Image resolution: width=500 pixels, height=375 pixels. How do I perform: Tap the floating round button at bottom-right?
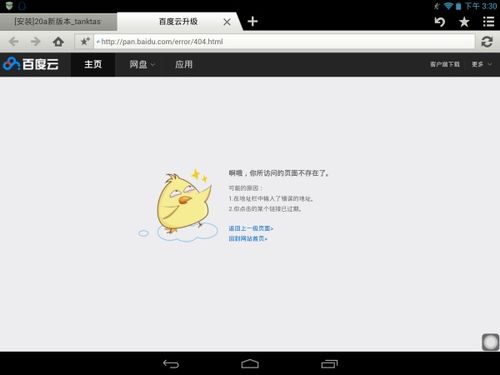point(490,342)
